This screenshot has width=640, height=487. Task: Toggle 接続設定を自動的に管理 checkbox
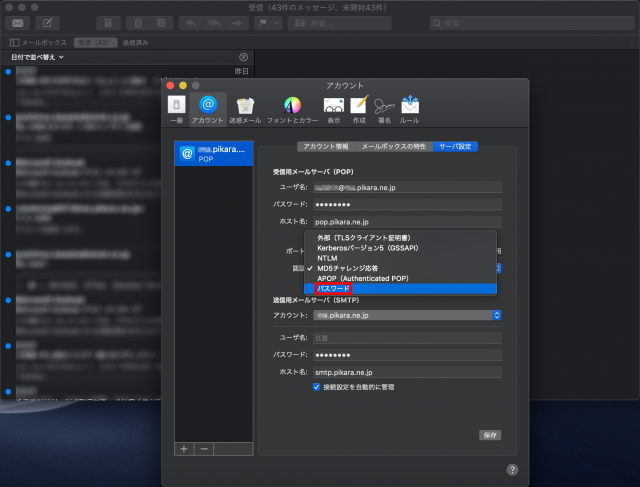click(317, 386)
